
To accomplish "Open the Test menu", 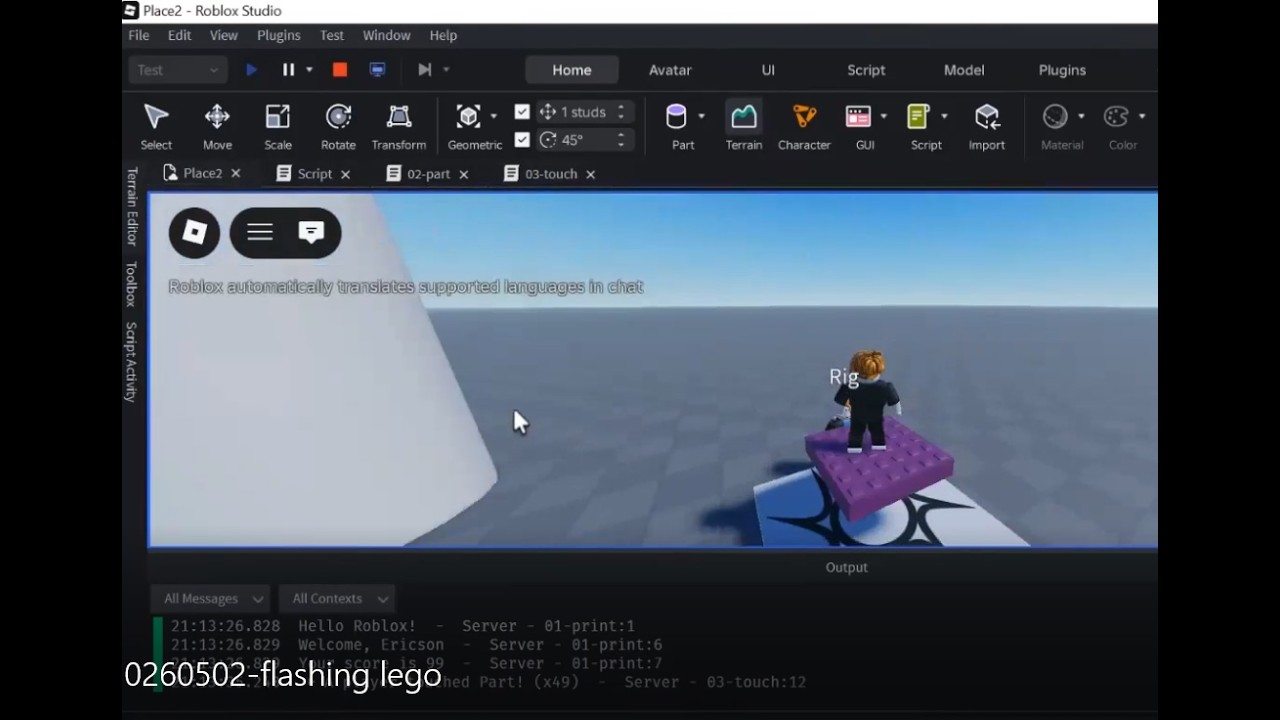I will coord(332,35).
